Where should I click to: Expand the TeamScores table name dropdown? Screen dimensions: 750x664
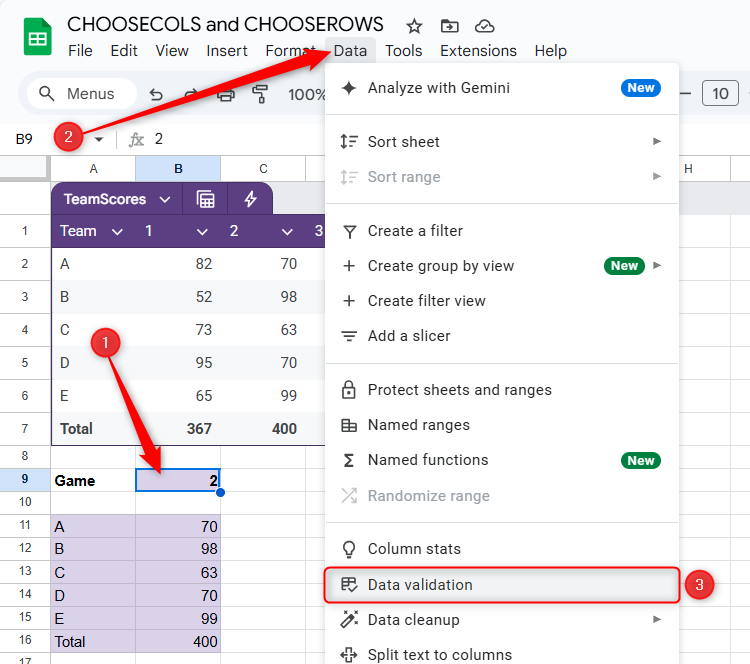point(164,199)
